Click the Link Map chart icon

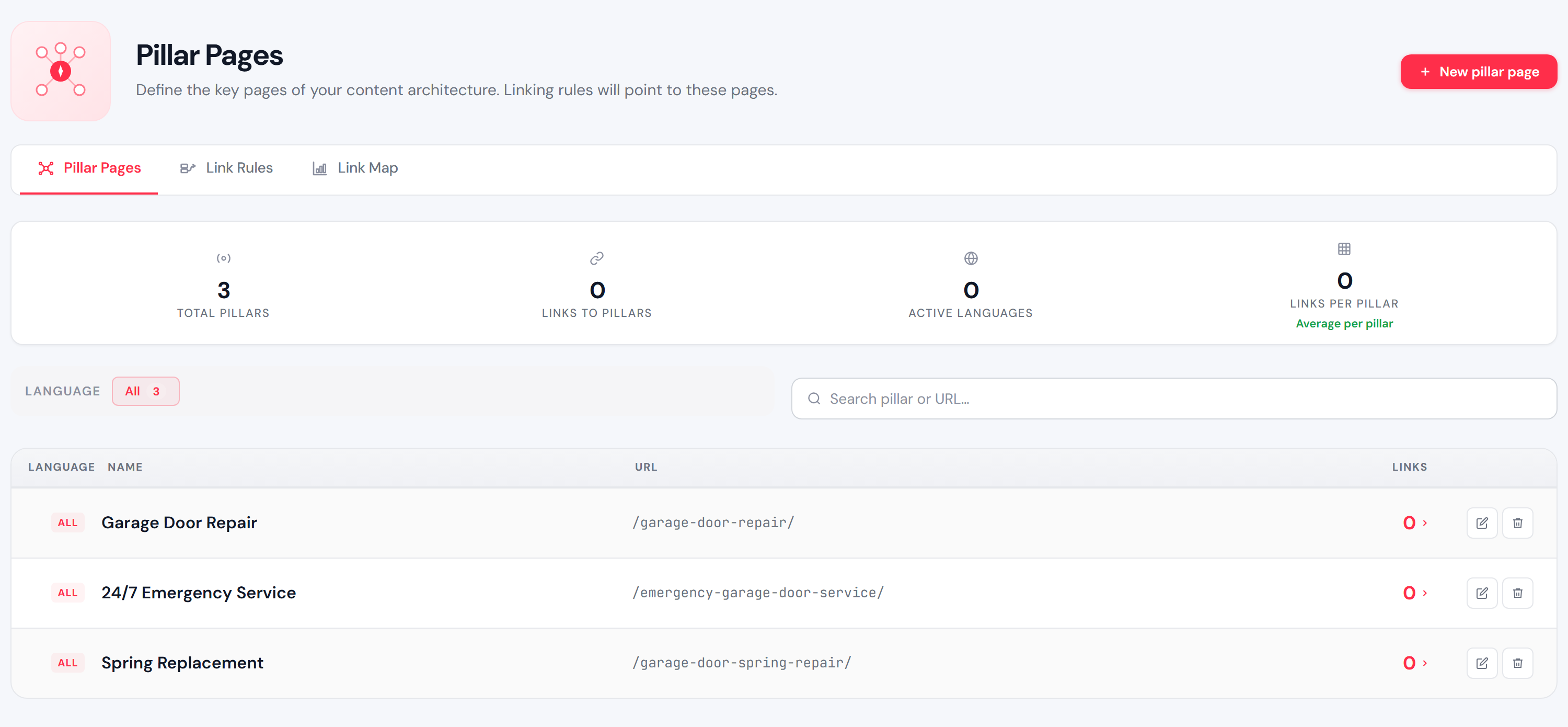pos(319,168)
